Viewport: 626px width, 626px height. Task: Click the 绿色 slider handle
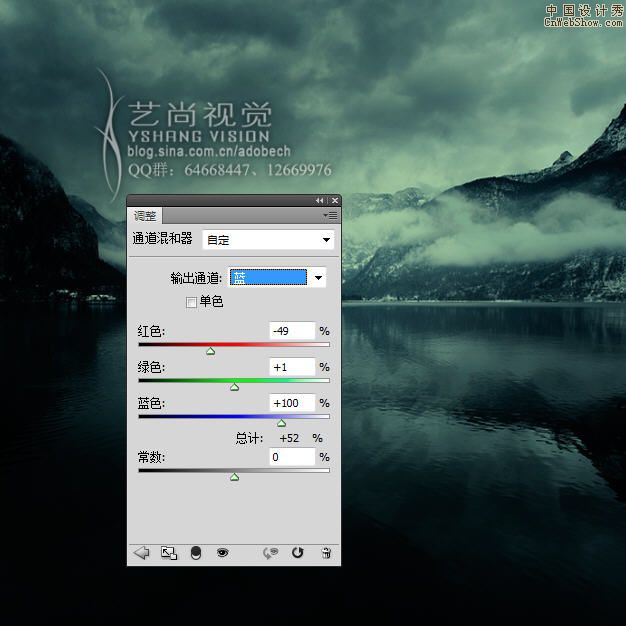point(234,387)
